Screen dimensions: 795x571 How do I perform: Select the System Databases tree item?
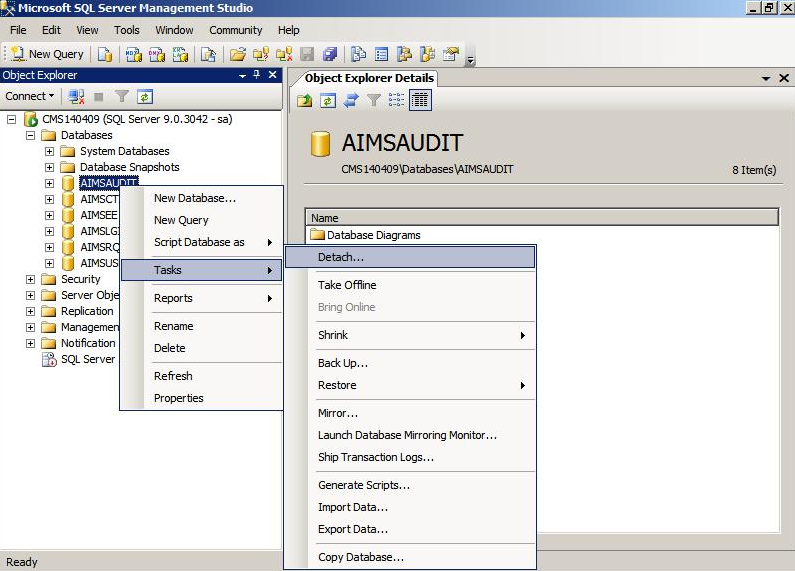tap(125, 151)
